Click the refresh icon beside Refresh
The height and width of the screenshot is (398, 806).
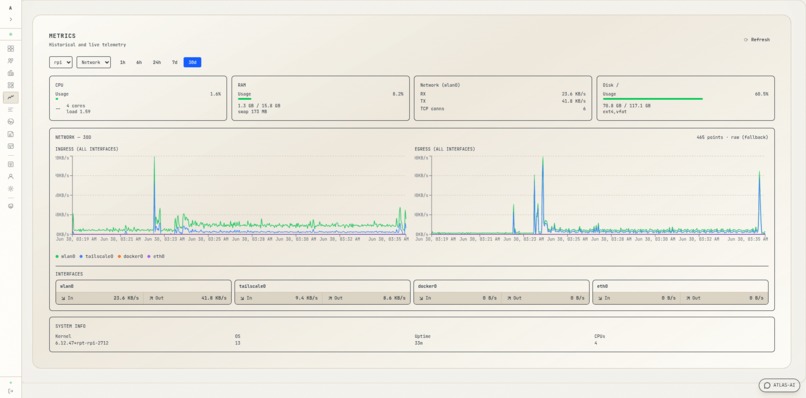tap(746, 40)
